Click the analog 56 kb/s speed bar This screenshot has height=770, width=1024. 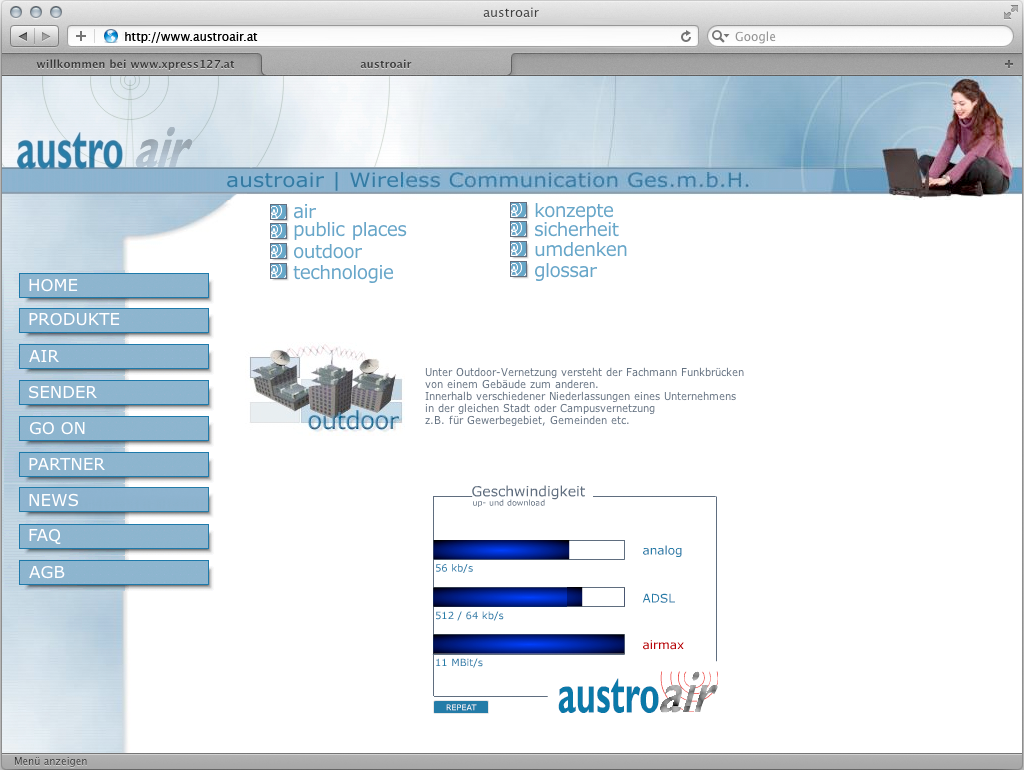pyautogui.click(x=529, y=550)
